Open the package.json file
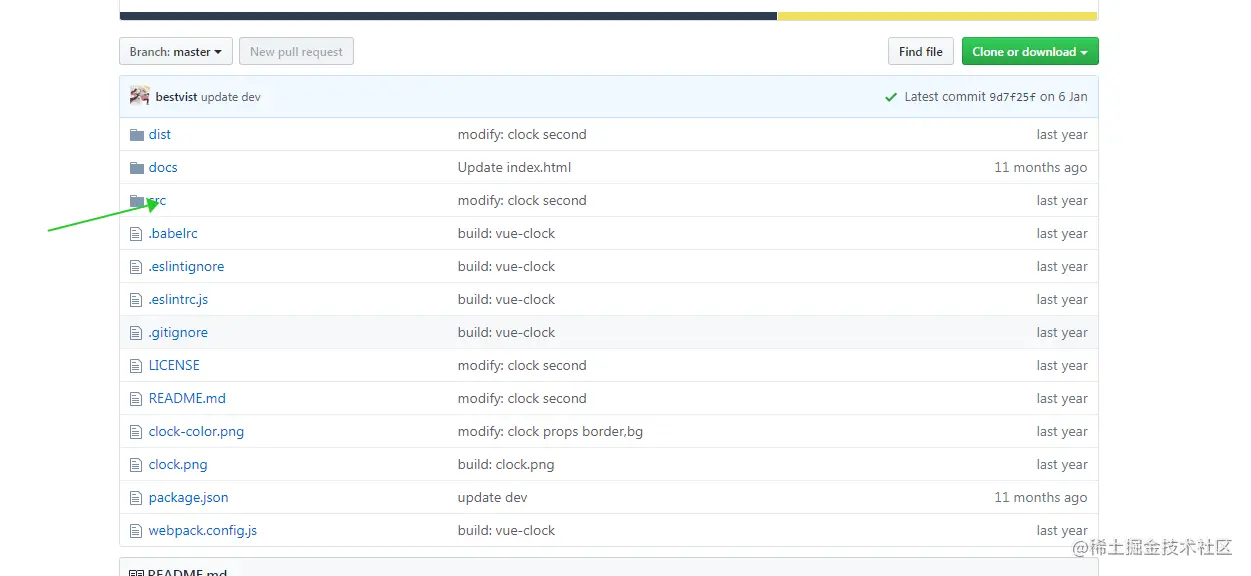Image resolution: width=1251 pixels, height=576 pixels. coord(188,498)
